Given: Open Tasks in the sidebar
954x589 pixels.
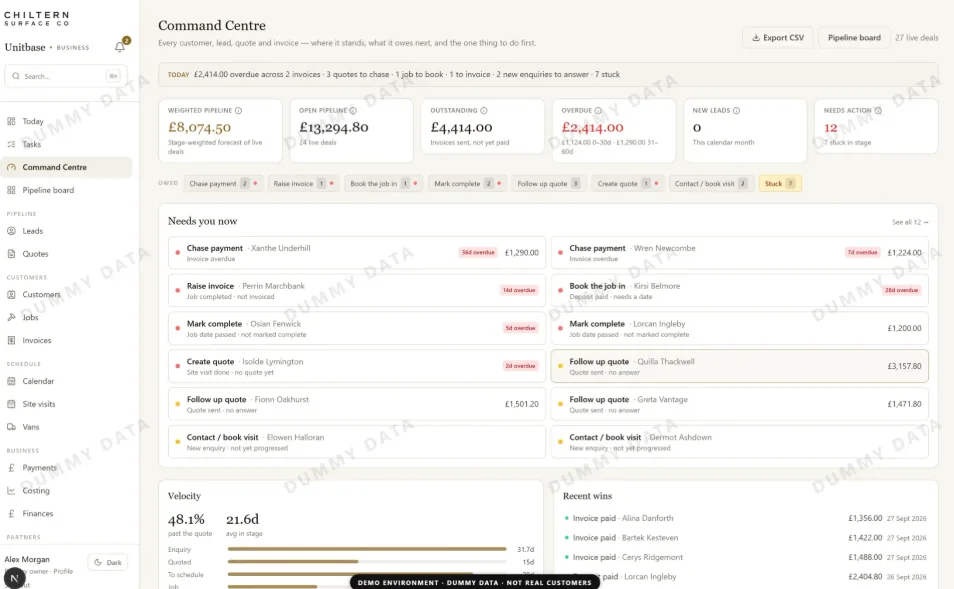Looking at the screenshot, I should [x=66, y=144].
